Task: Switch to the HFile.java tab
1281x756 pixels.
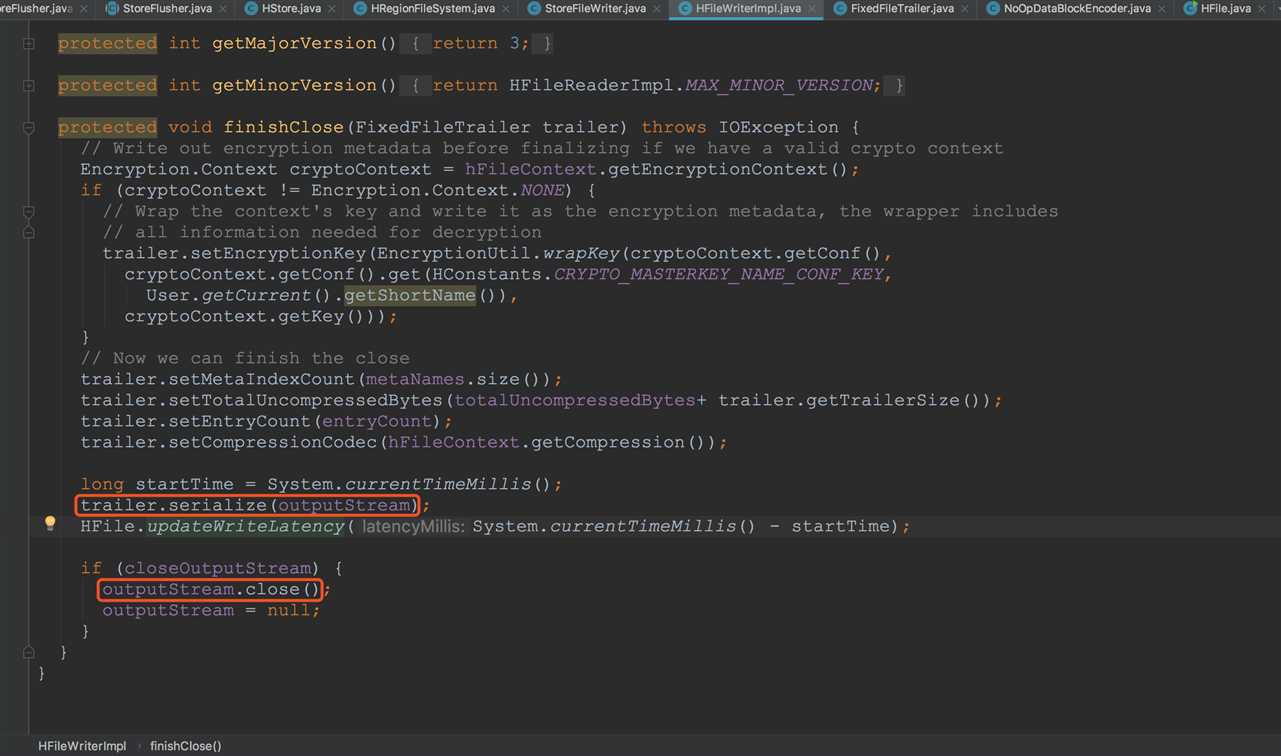Action: coord(1225,8)
